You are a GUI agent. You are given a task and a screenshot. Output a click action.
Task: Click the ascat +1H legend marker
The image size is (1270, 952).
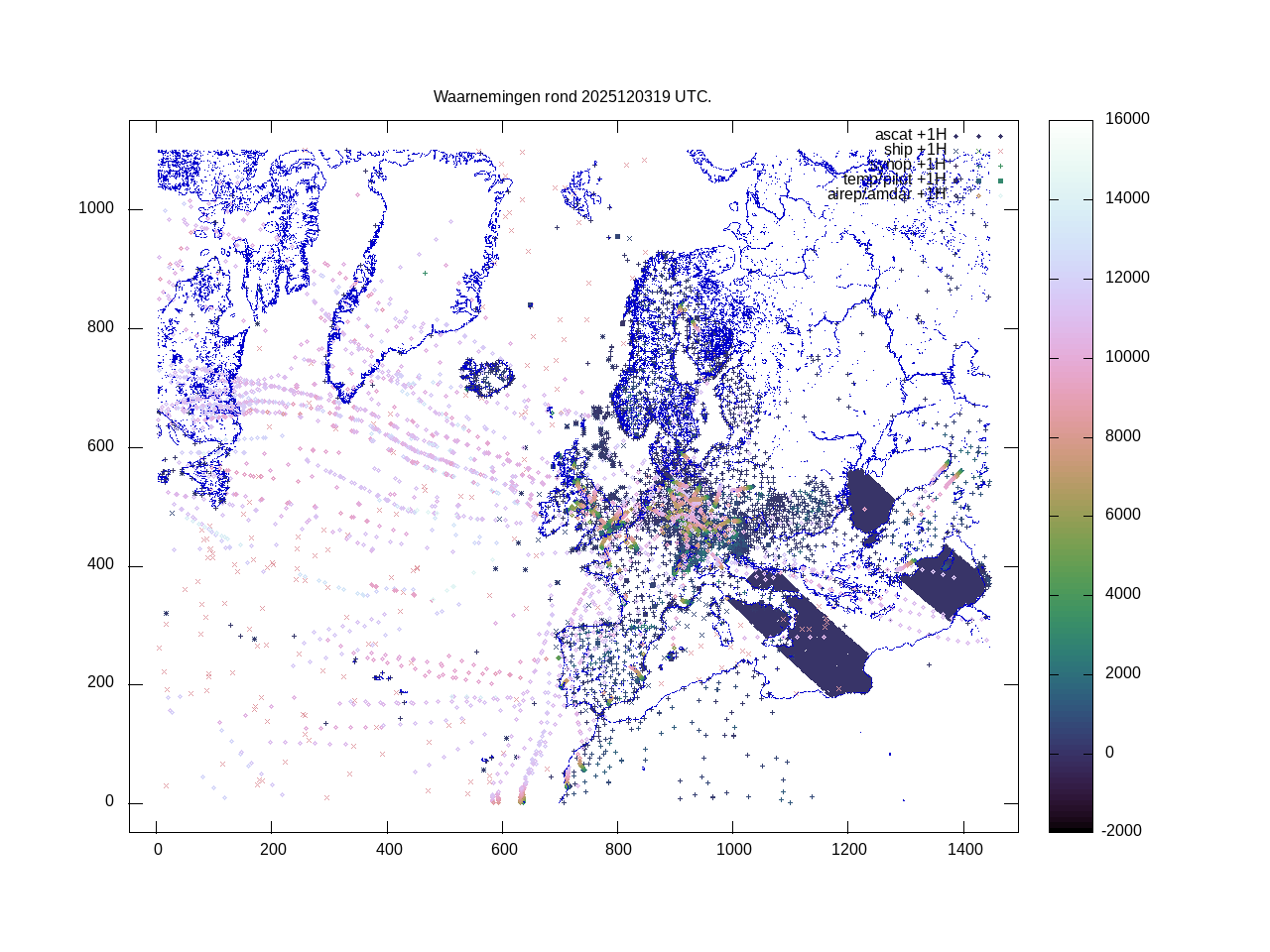[977, 136]
